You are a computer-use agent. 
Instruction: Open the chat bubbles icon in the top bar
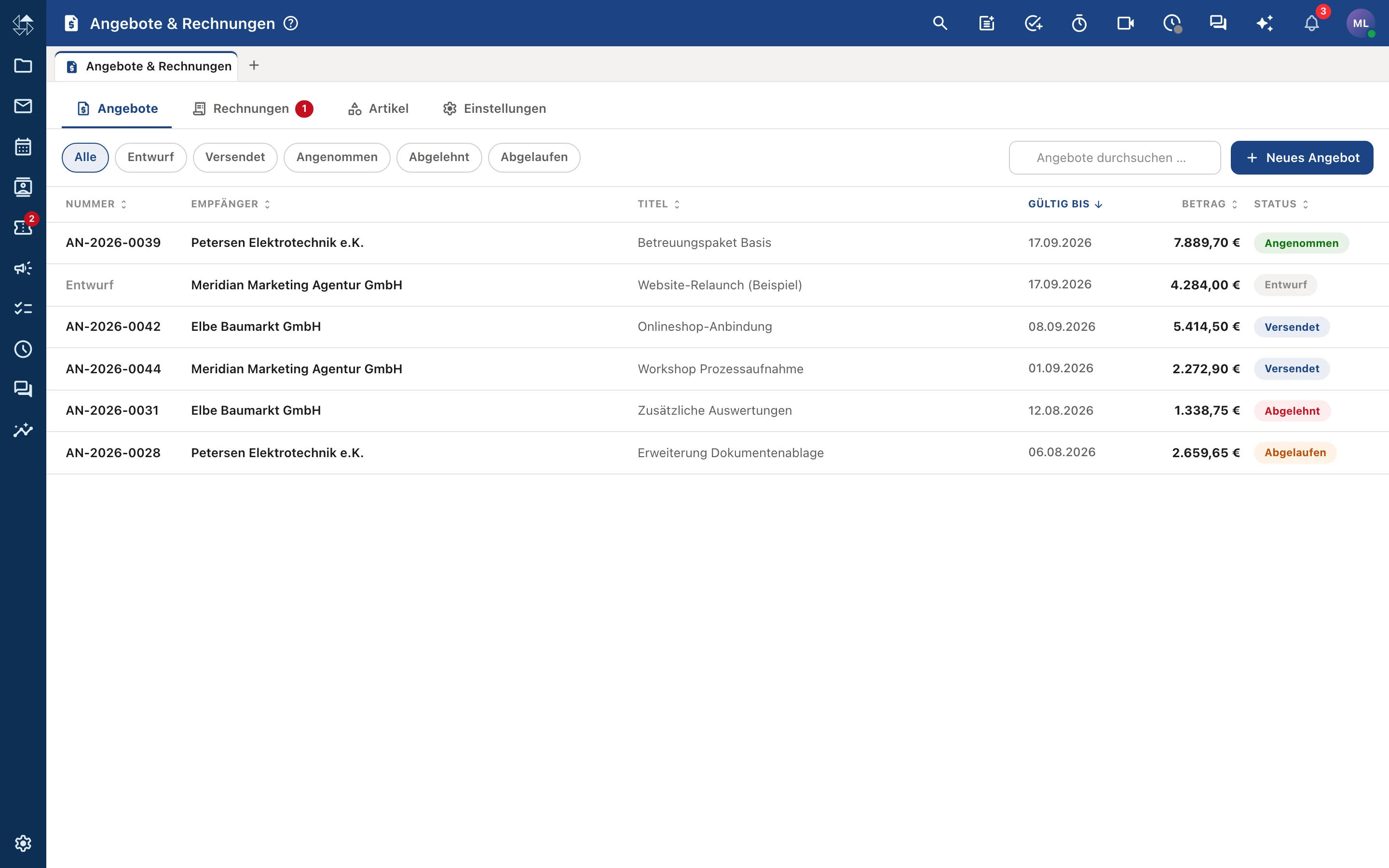(1218, 23)
